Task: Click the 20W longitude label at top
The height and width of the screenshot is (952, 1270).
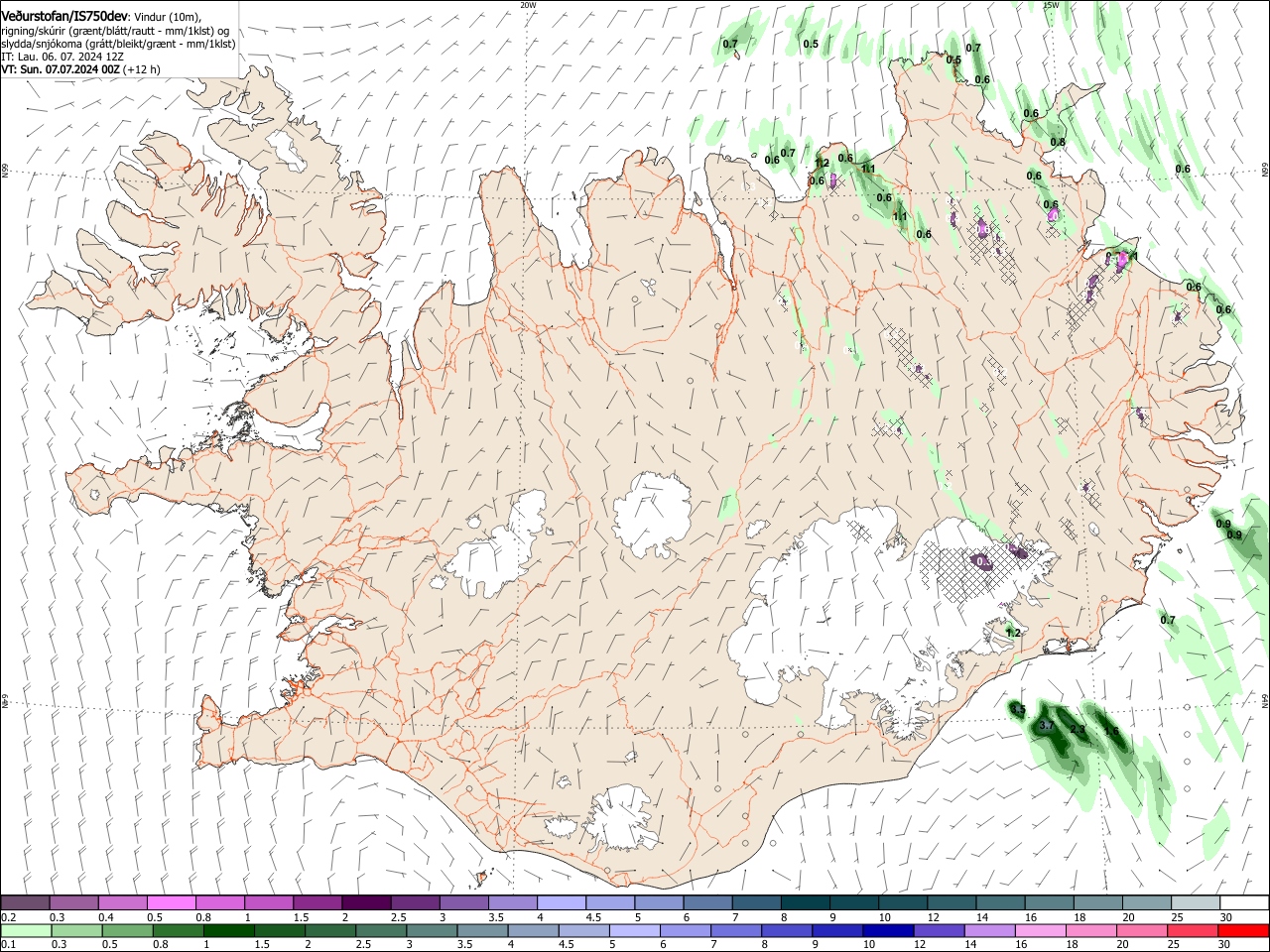Action: pos(528,5)
